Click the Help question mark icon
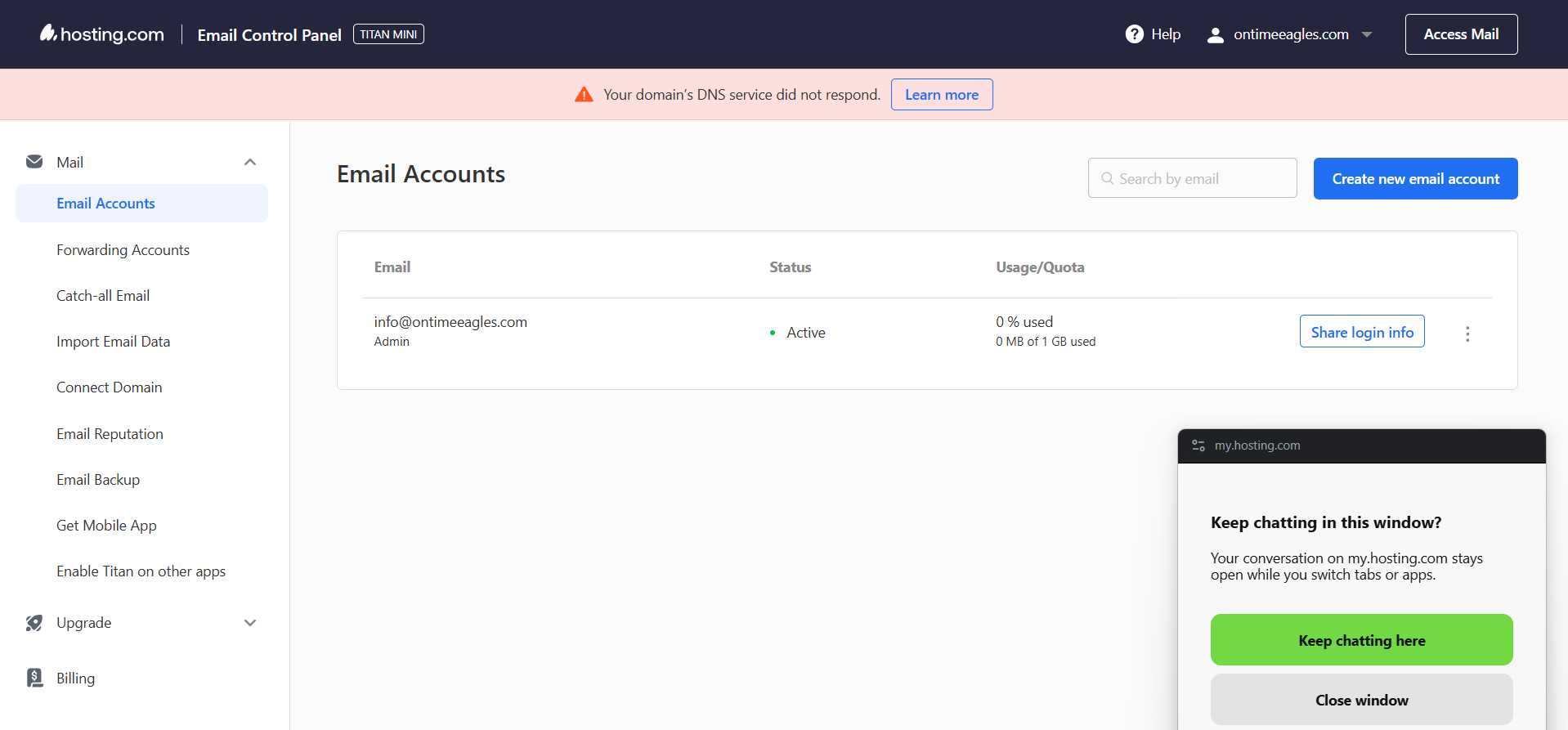 click(x=1134, y=34)
